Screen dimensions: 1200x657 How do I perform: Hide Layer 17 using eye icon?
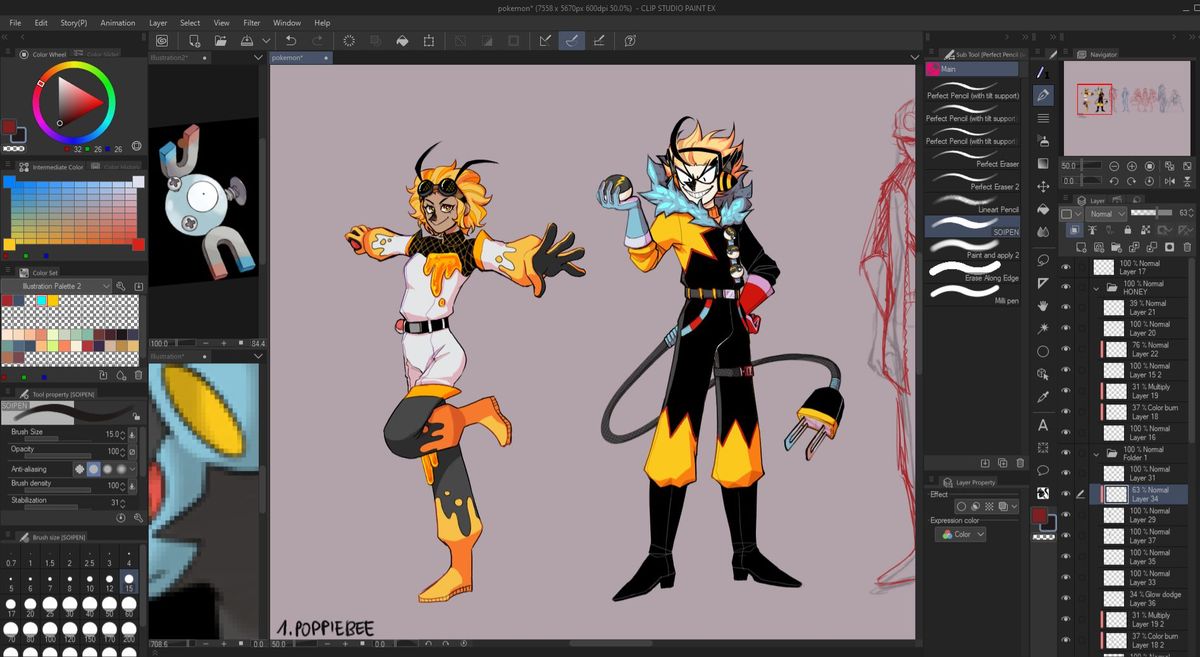tap(1065, 267)
